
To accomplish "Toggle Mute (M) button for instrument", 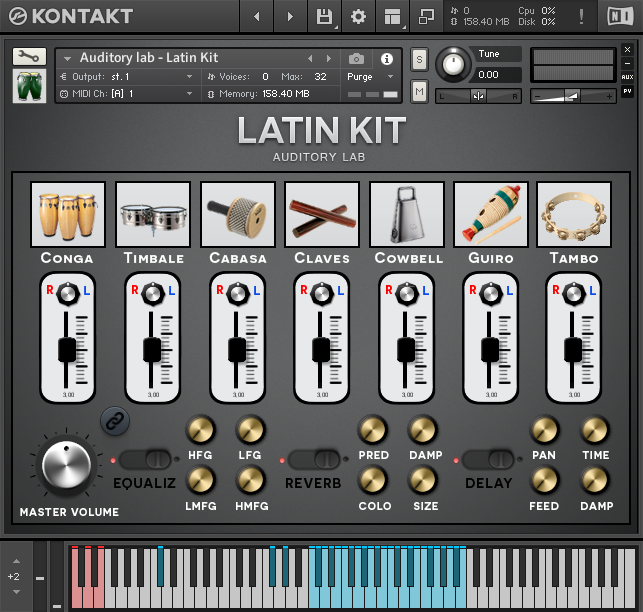I will point(419,91).
